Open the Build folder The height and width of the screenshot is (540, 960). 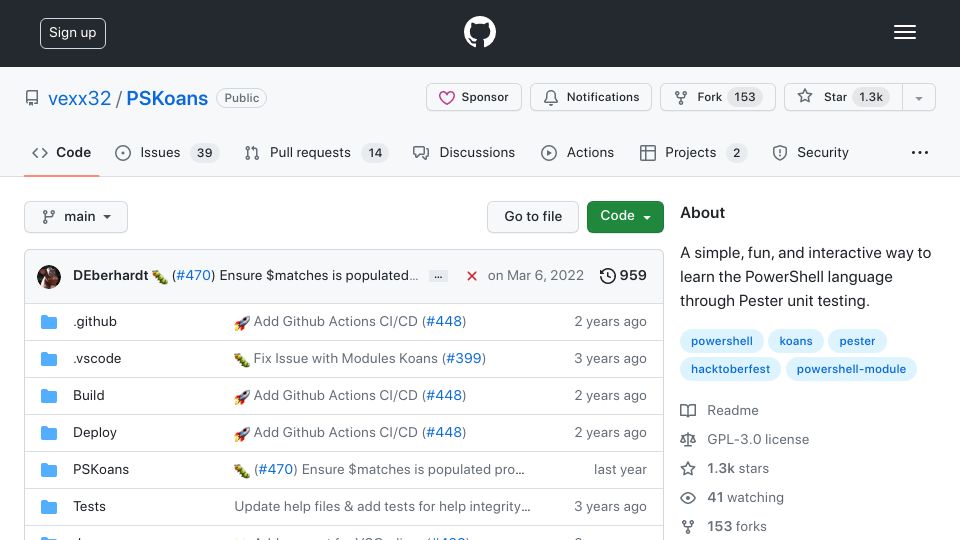pos(89,396)
